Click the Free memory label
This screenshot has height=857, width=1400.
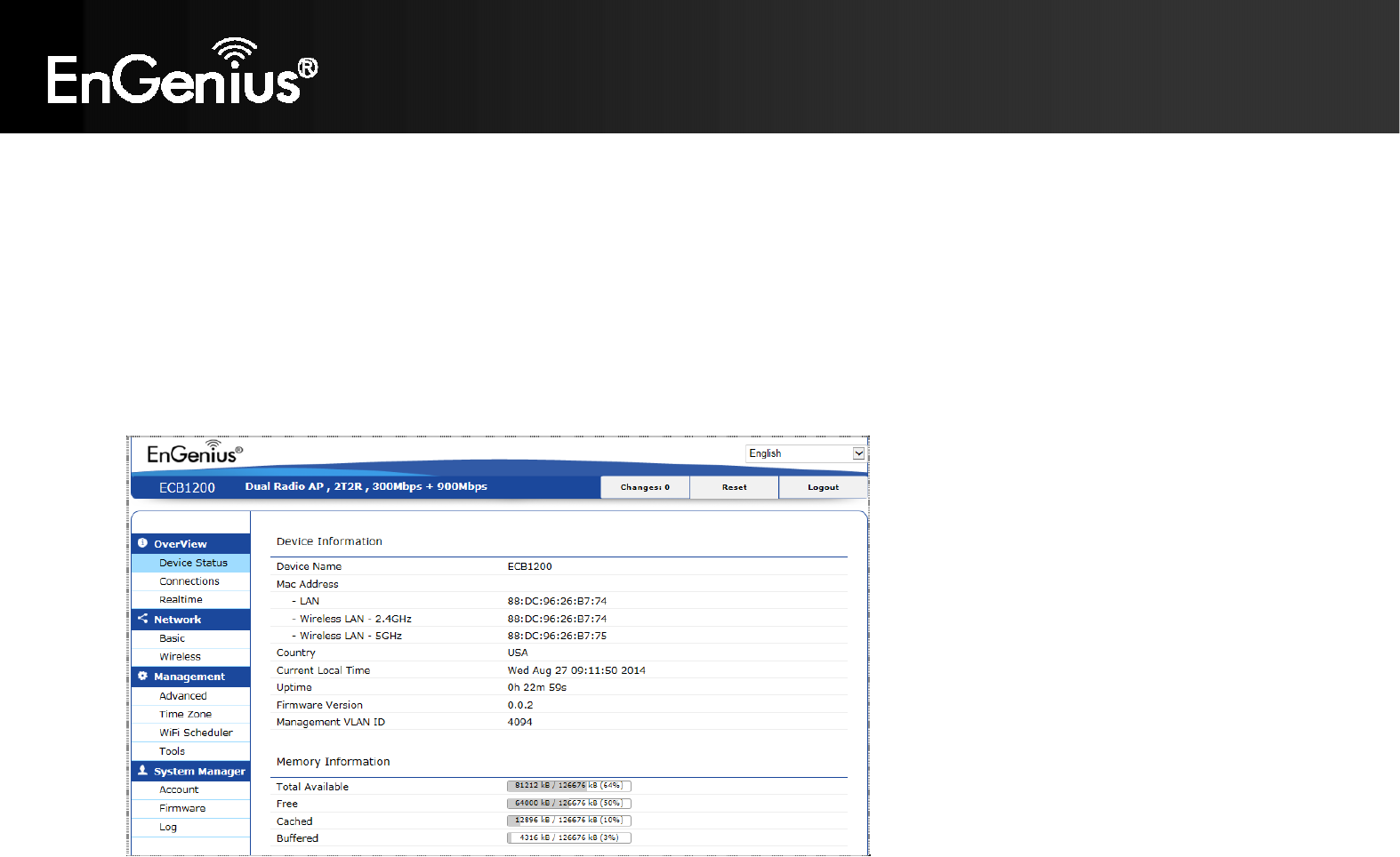(287, 804)
